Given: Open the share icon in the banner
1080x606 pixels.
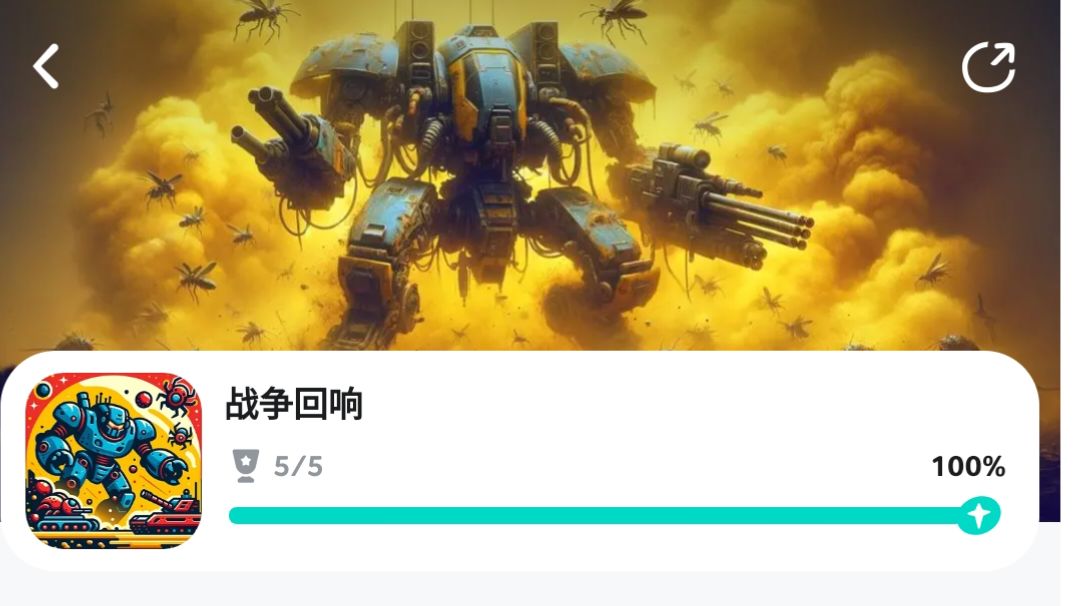Looking at the screenshot, I should pyautogui.click(x=988, y=67).
